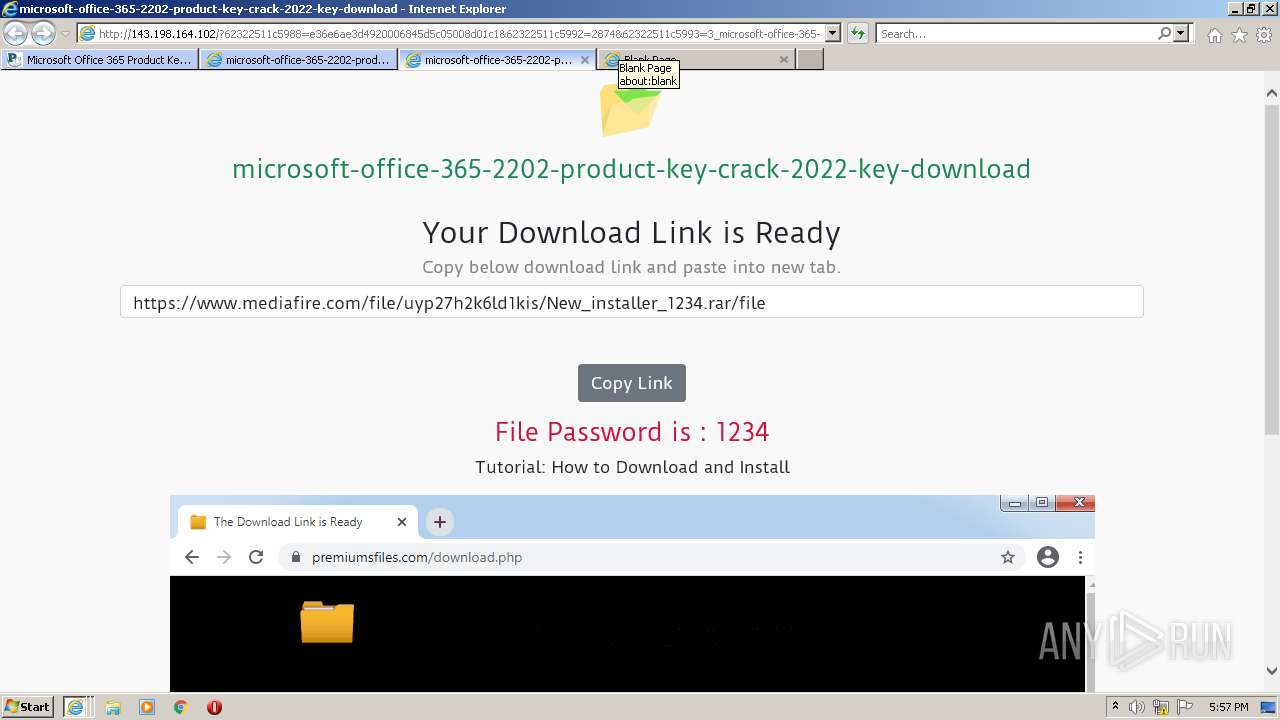Open Internet Explorer from the taskbar
This screenshot has width=1280, height=720.
click(x=75, y=707)
